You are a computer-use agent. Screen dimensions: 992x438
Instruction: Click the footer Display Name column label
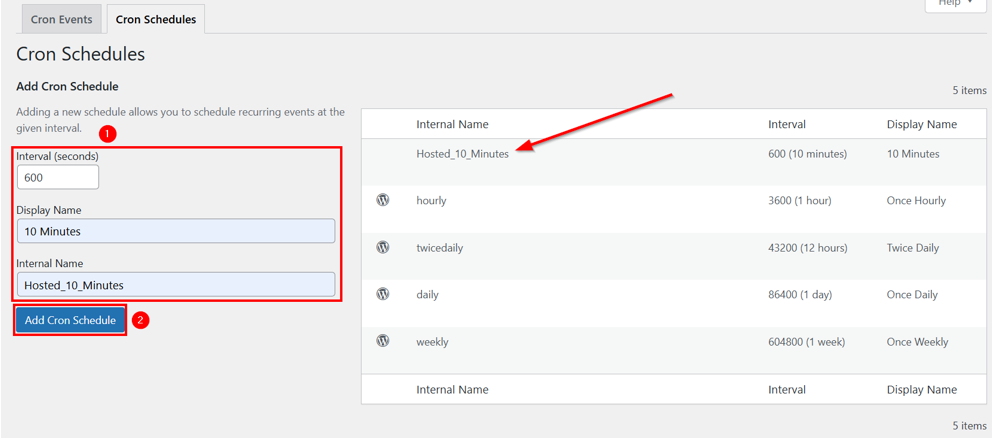coord(922,389)
